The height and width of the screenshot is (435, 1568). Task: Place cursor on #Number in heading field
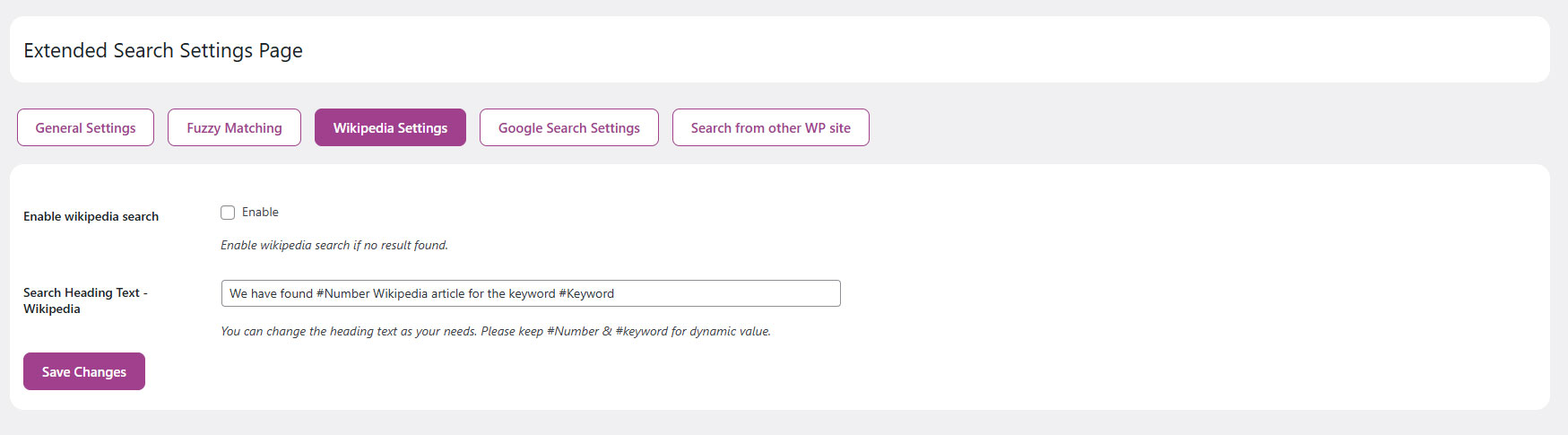pyautogui.click(x=342, y=293)
